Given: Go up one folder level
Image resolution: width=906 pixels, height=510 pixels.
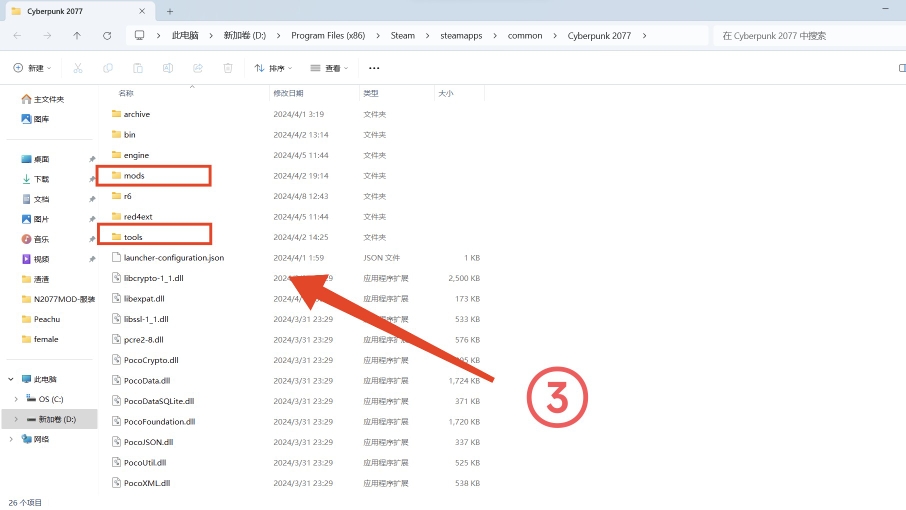Looking at the screenshot, I should coord(77,35).
